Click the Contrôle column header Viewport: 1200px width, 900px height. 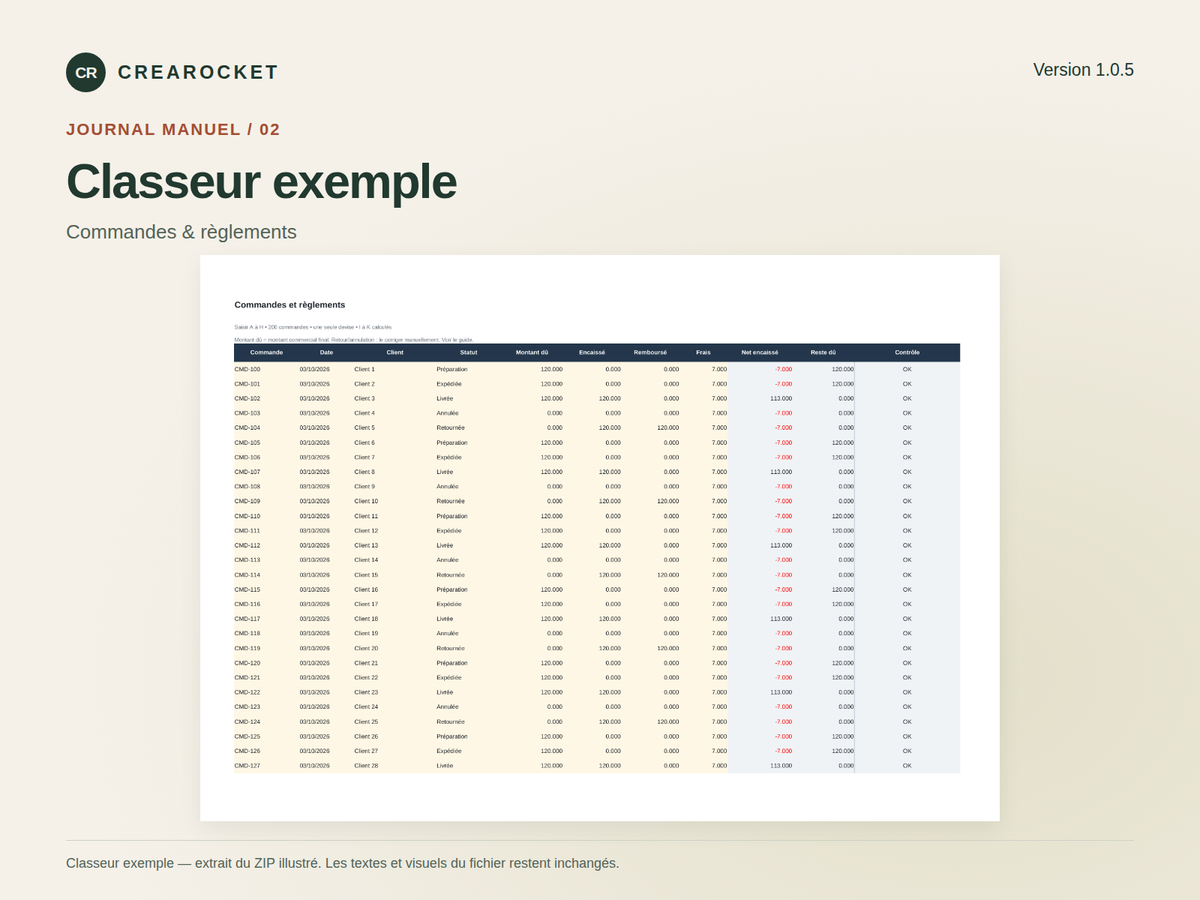point(907,352)
